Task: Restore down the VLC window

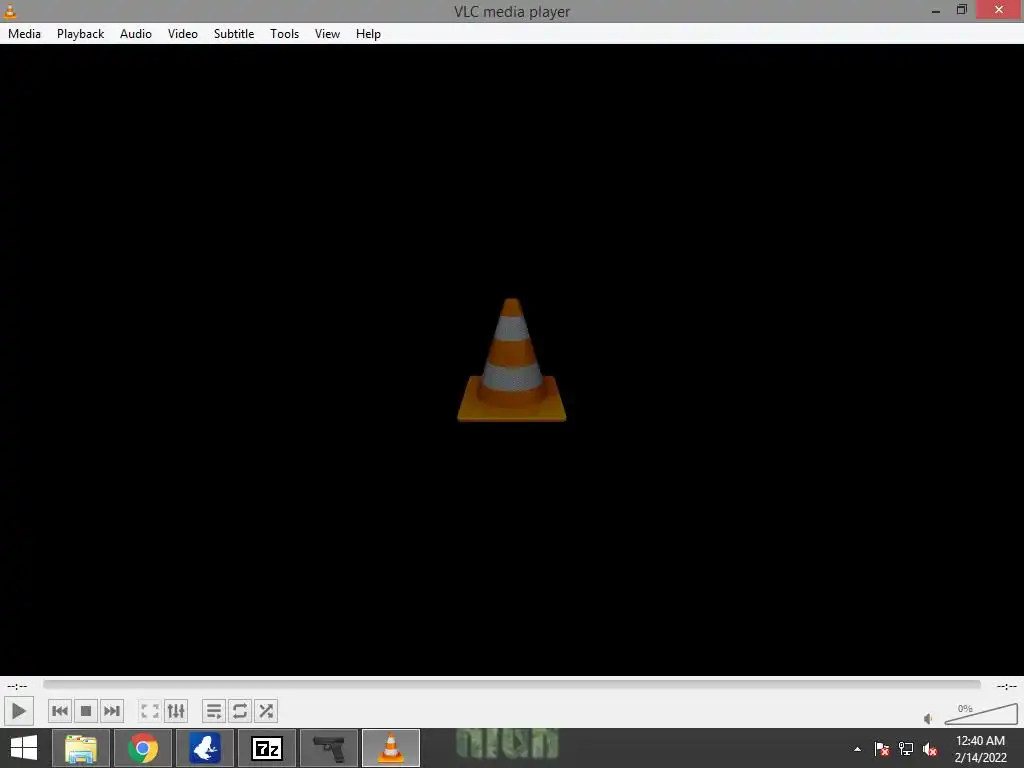Action: click(962, 10)
